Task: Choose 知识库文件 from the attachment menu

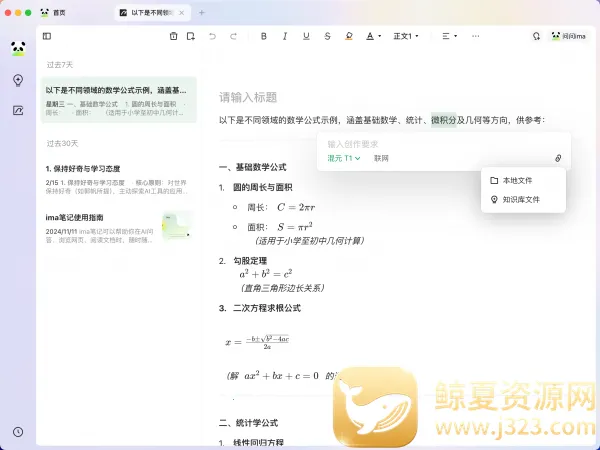Action: pos(523,199)
